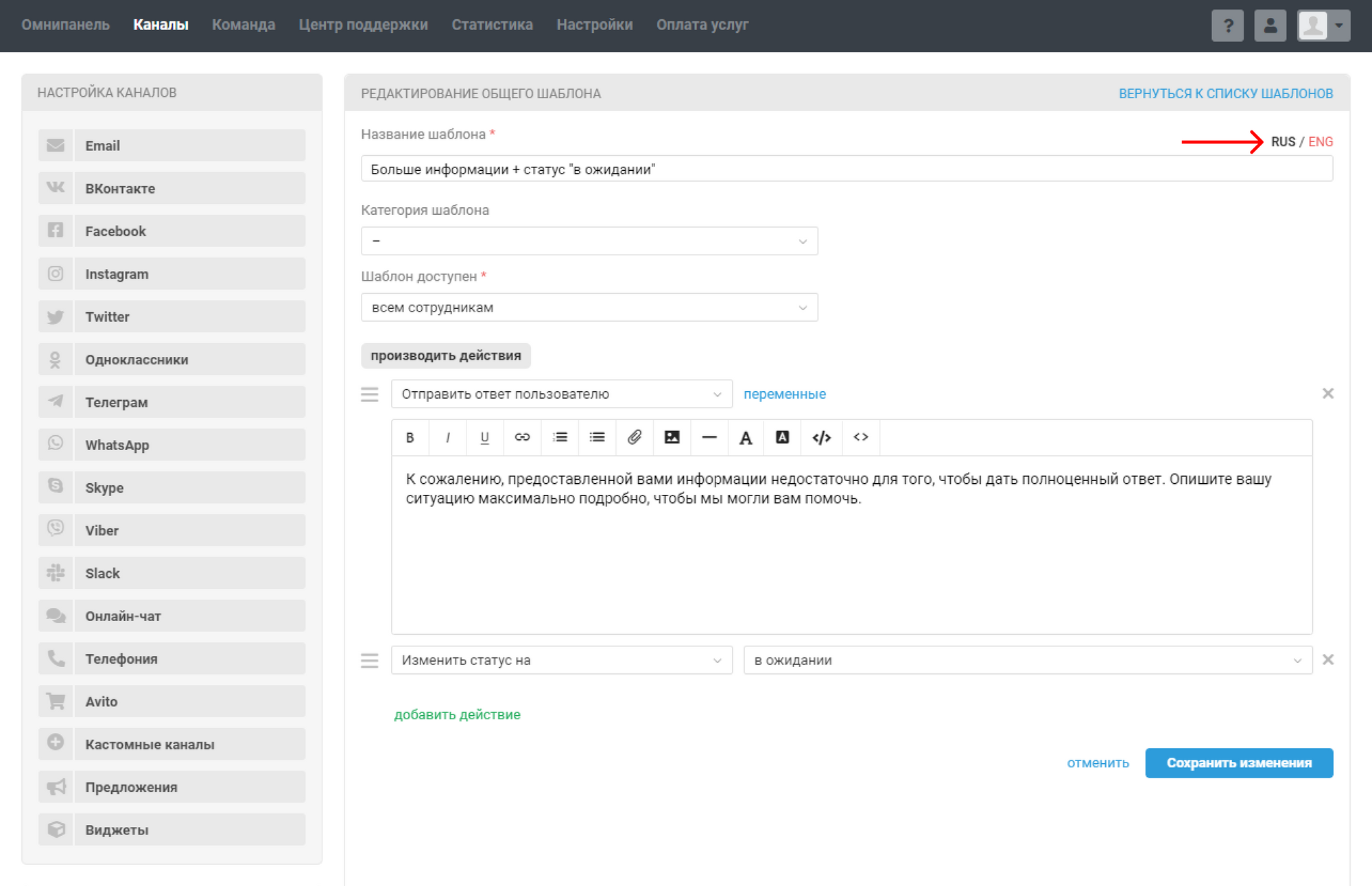
Task: Go to the Каналы menu item
Action: pos(161,25)
